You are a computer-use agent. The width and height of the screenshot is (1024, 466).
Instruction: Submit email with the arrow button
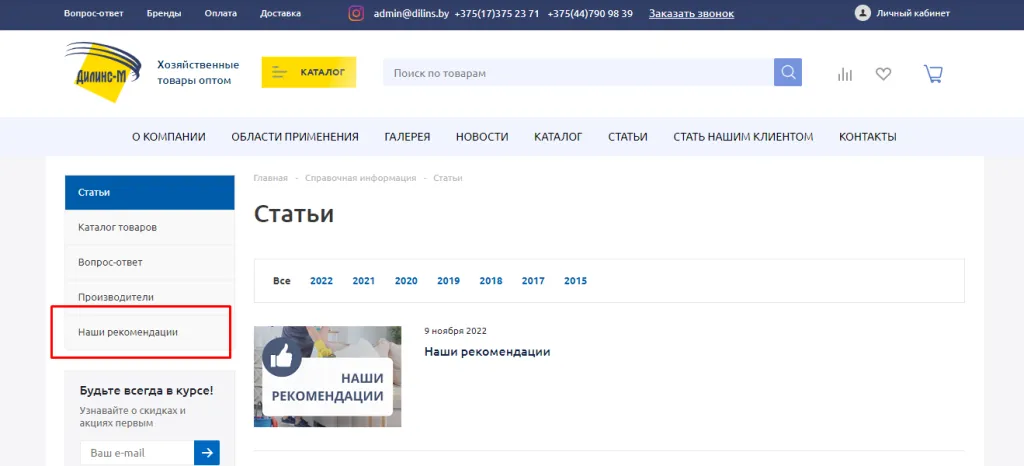[207, 453]
